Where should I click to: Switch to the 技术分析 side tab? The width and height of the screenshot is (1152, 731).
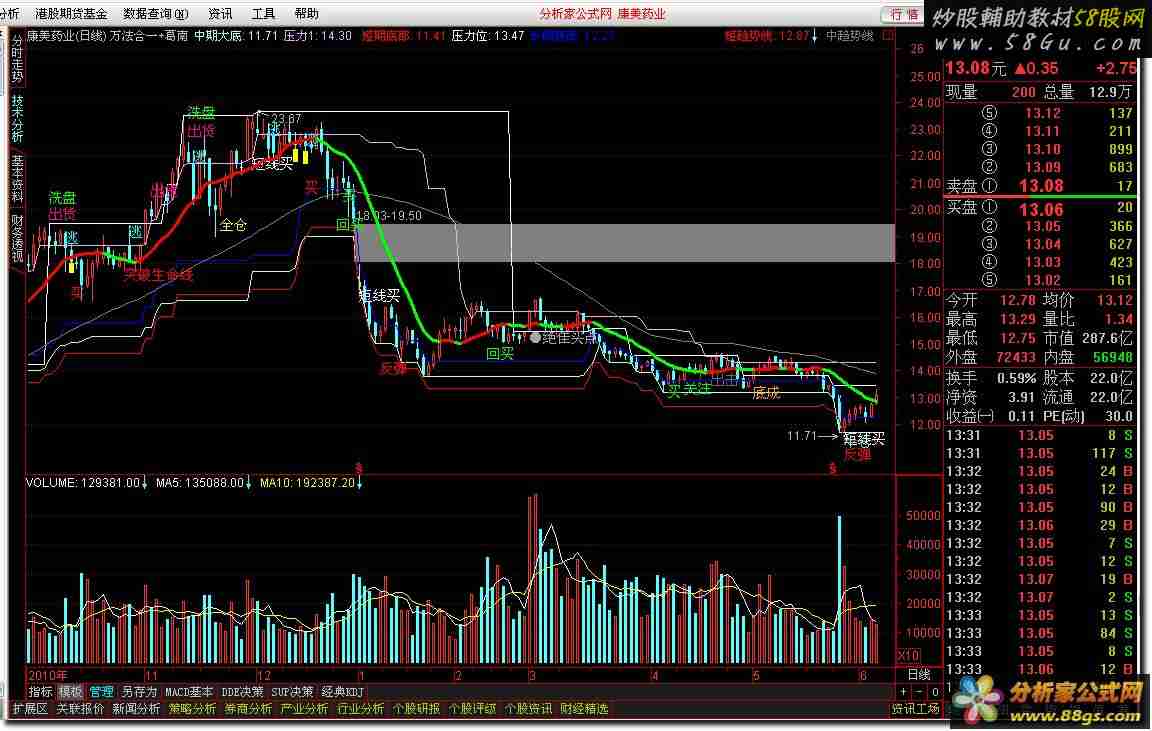click(x=17, y=118)
